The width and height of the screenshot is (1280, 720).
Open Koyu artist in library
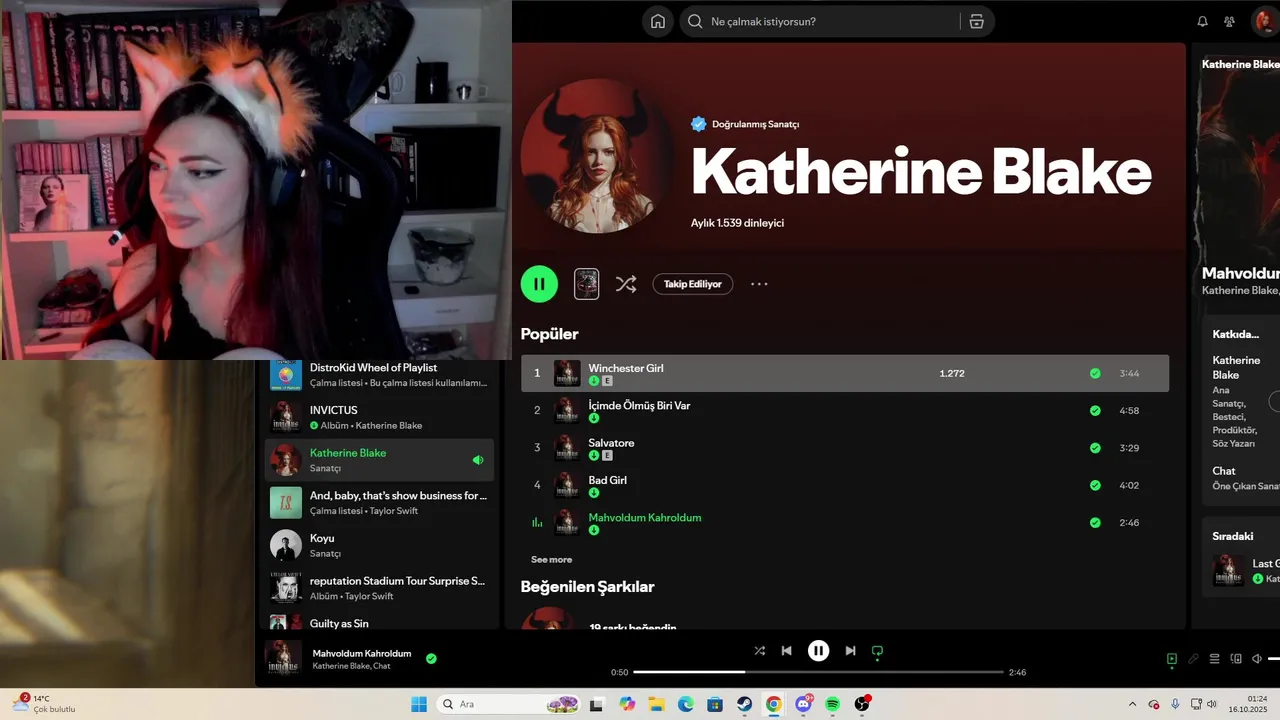point(379,545)
